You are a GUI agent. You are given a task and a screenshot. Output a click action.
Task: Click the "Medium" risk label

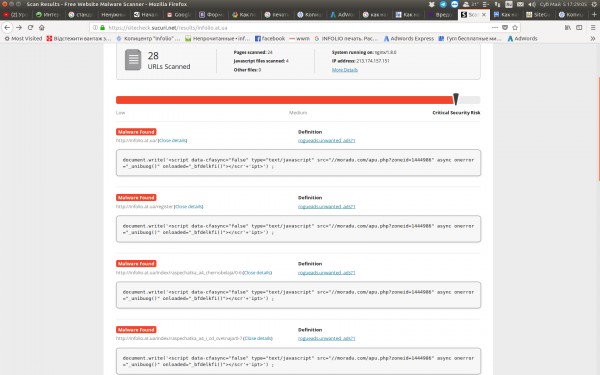click(298, 113)
